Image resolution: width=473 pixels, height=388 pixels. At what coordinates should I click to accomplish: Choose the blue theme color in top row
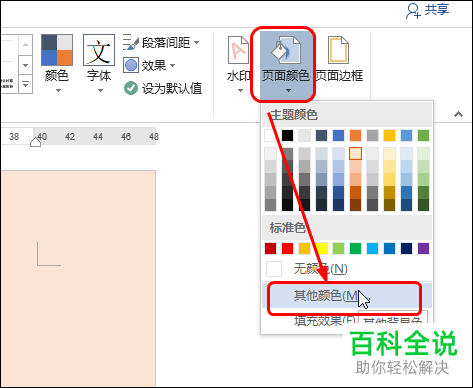pyautogui.click(x=338, y=136)
